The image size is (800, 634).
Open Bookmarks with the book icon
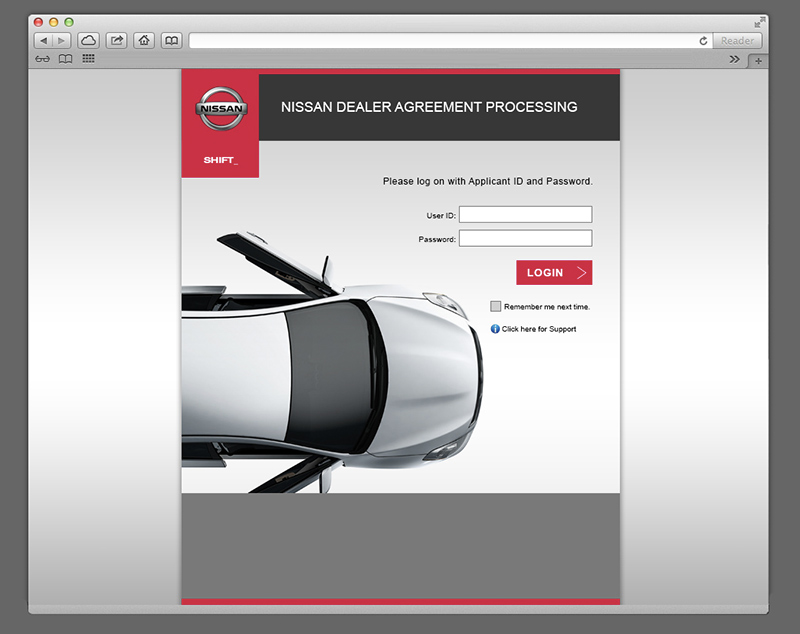170,40
